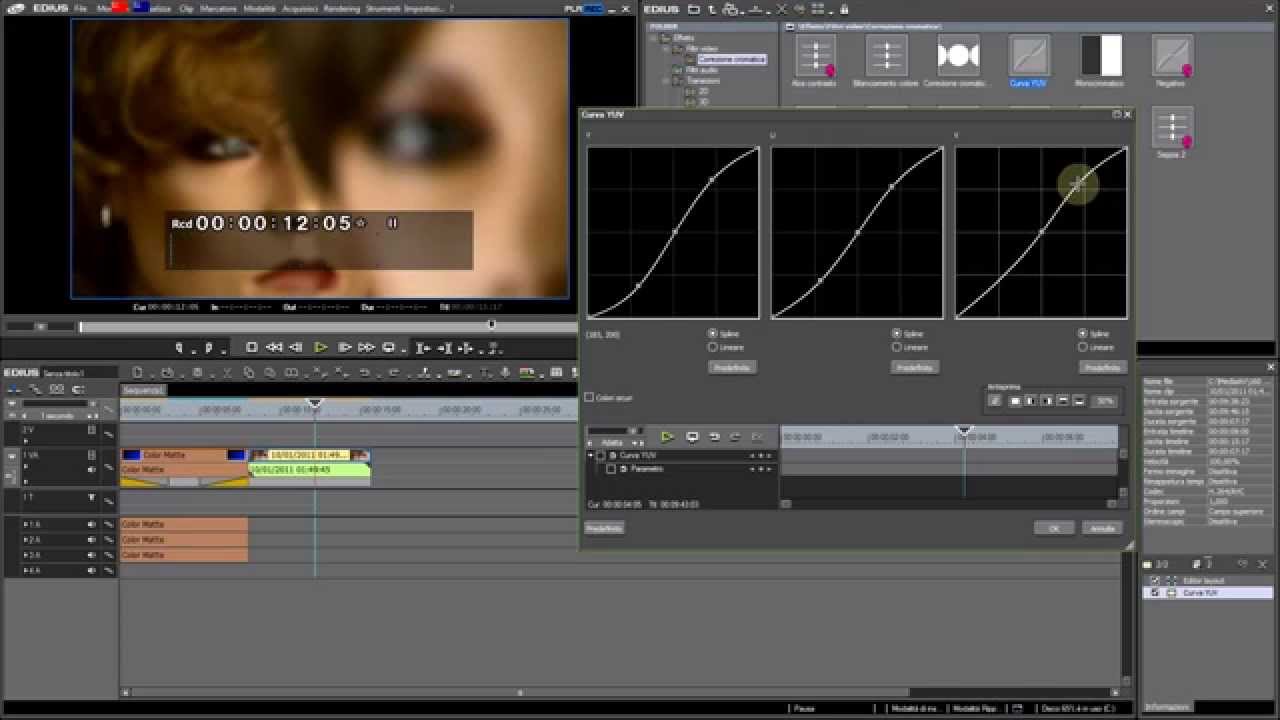The image size is (1280, 720).
Task: Select Spline radio for the Y curve
Action: point(712,334)
